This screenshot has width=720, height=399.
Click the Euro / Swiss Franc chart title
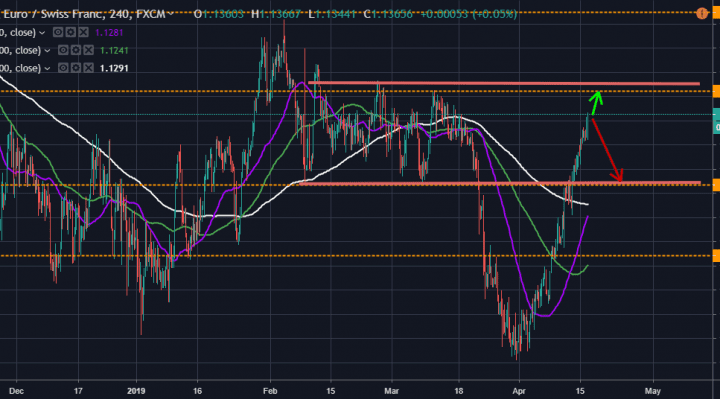coord(83,14)
